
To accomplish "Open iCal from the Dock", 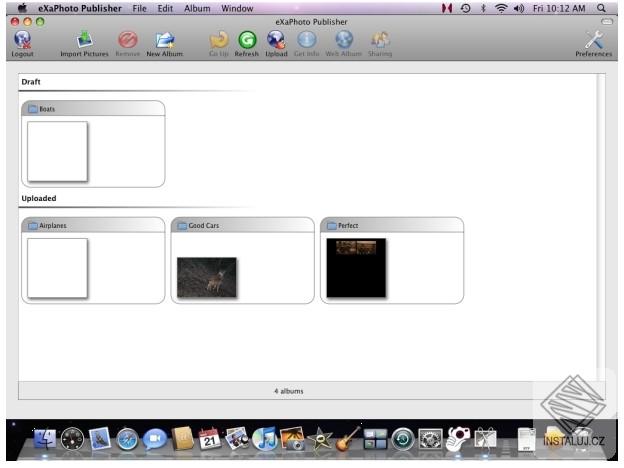I will (x=210, y=439).
